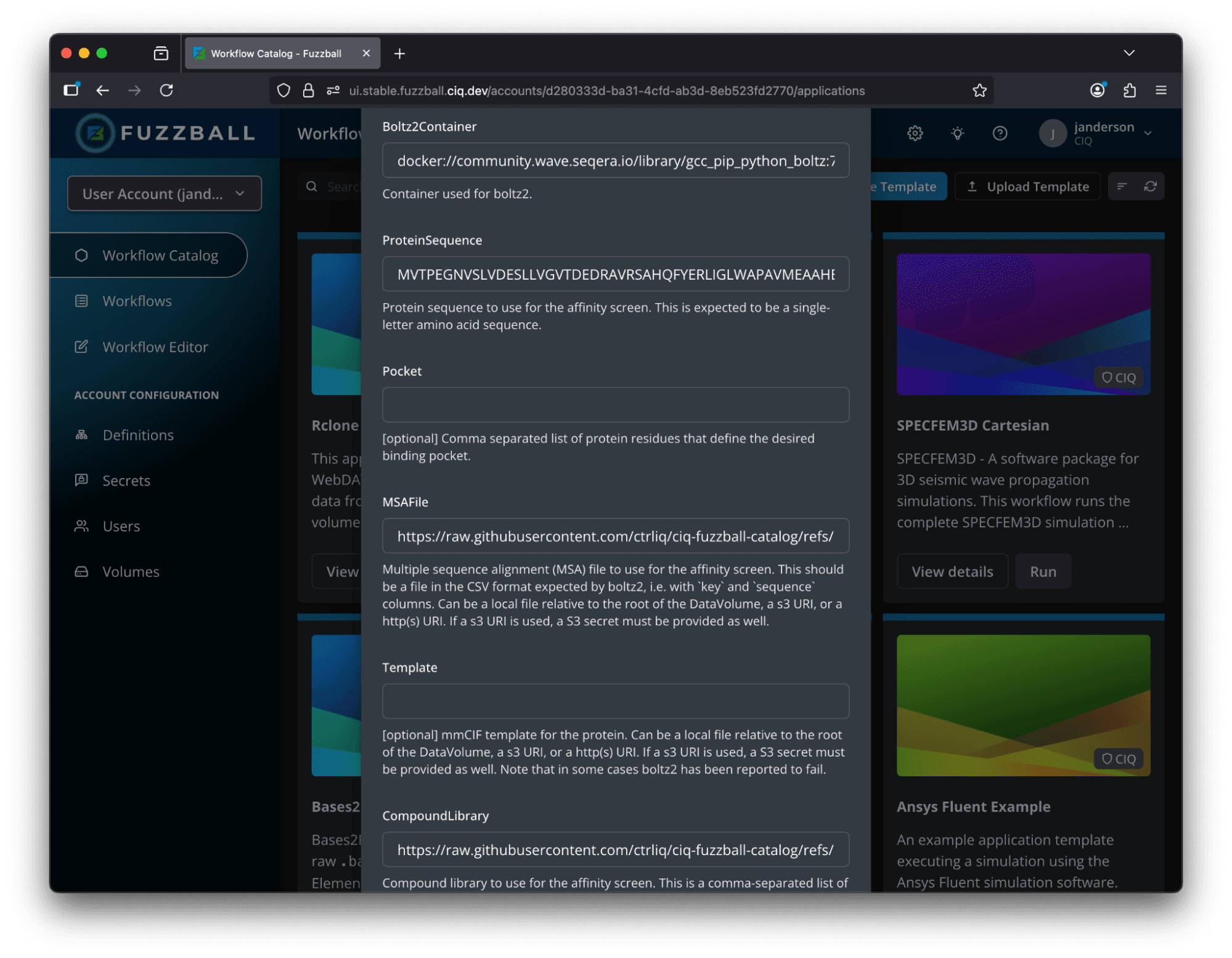
Task: Click the empty Pocket input field
Action: coord(616,405)
